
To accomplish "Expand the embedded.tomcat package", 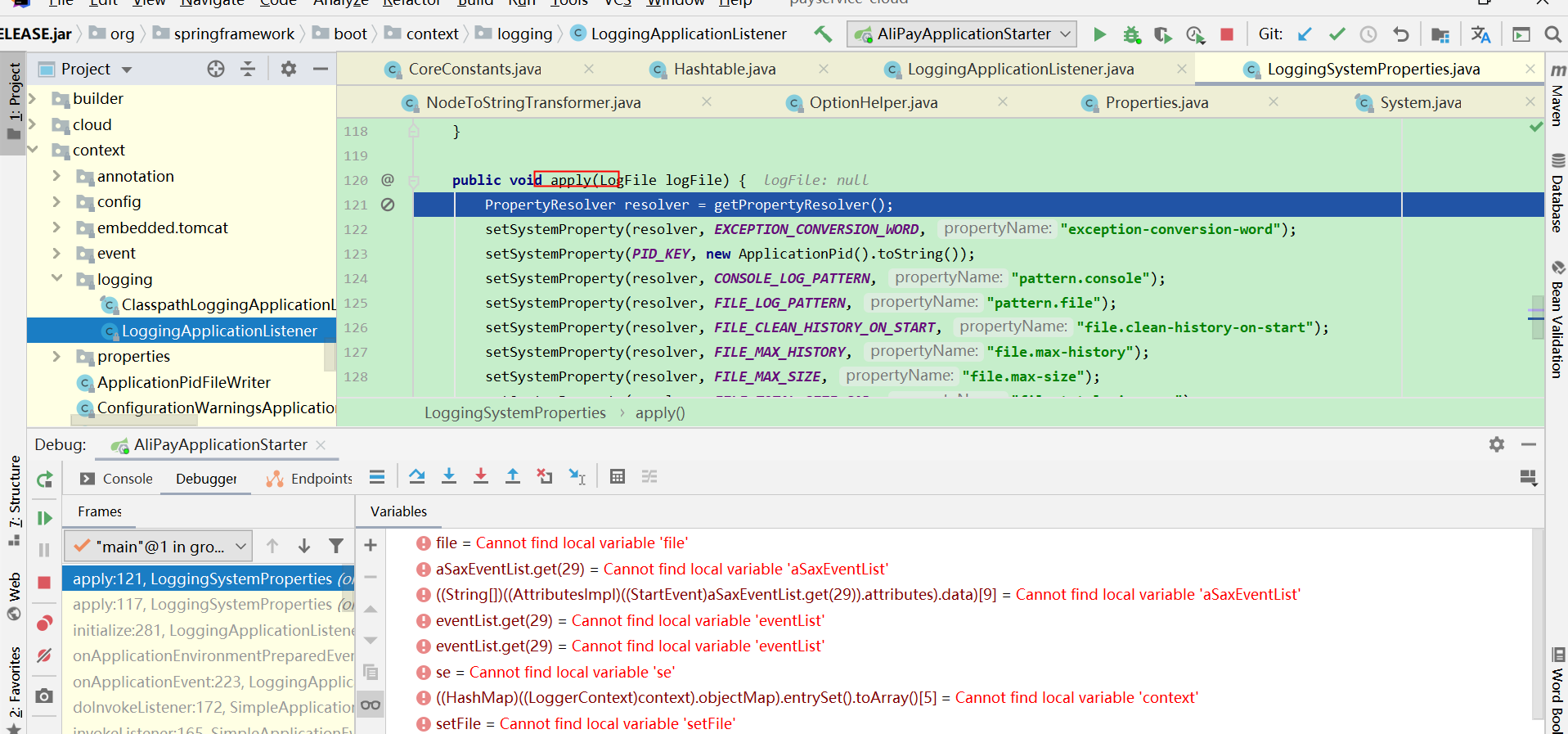I will tap(57, 227).
